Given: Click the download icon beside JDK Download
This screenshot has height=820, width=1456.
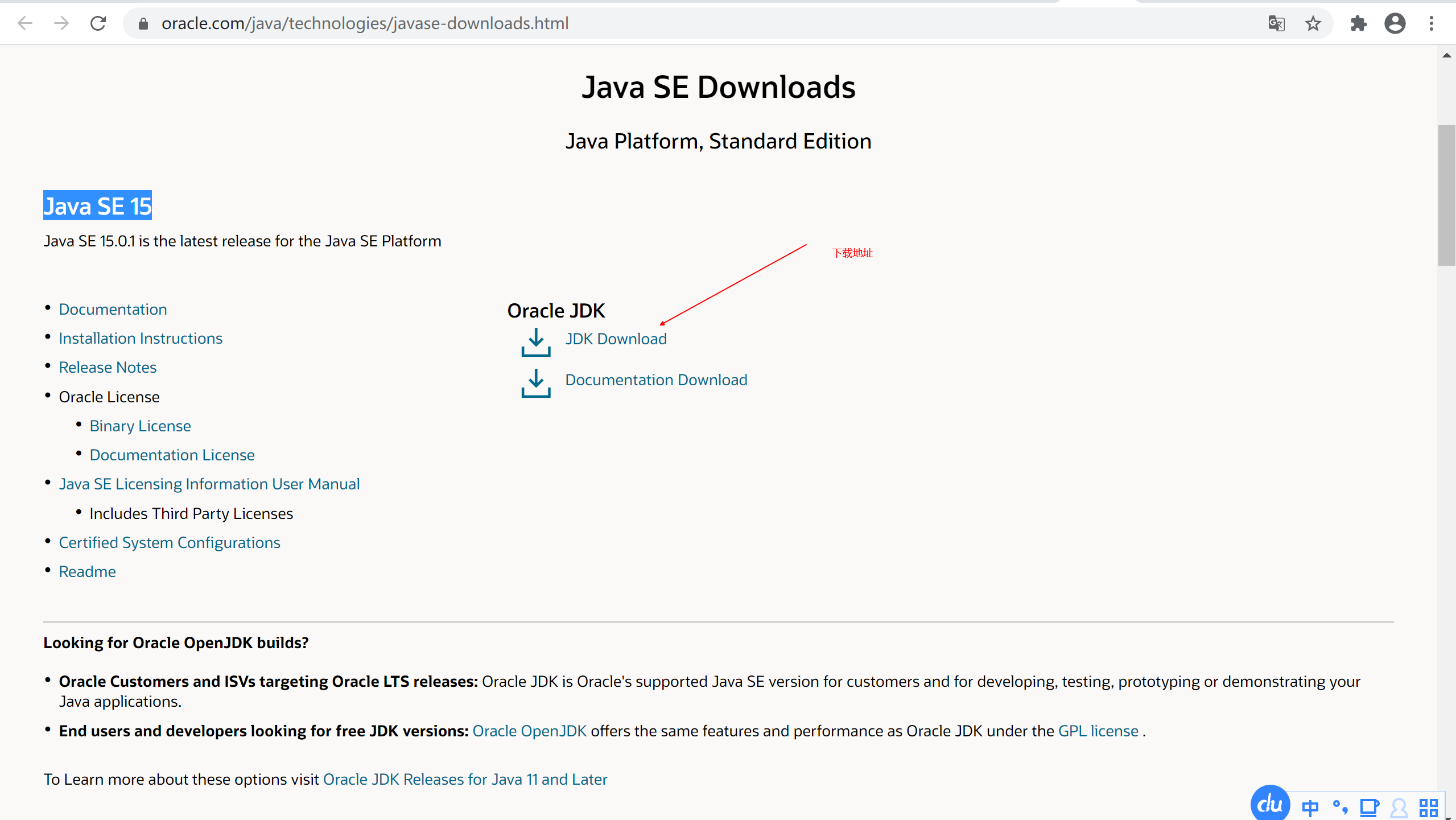Looking at the screenshot, I should tap(535, 342).
